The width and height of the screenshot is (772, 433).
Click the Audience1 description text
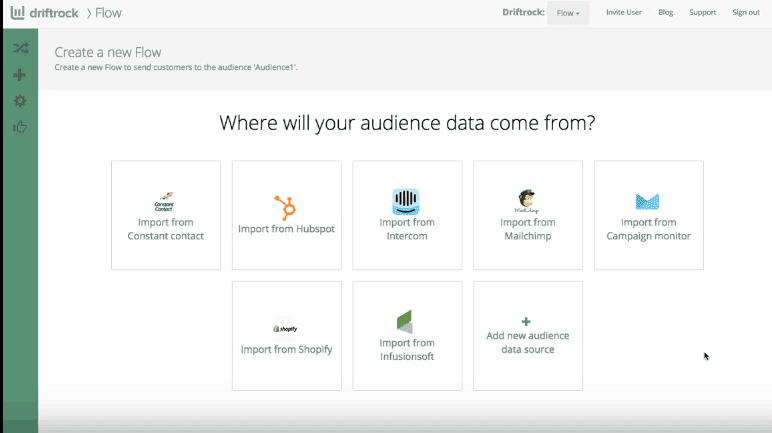[176, 67]
